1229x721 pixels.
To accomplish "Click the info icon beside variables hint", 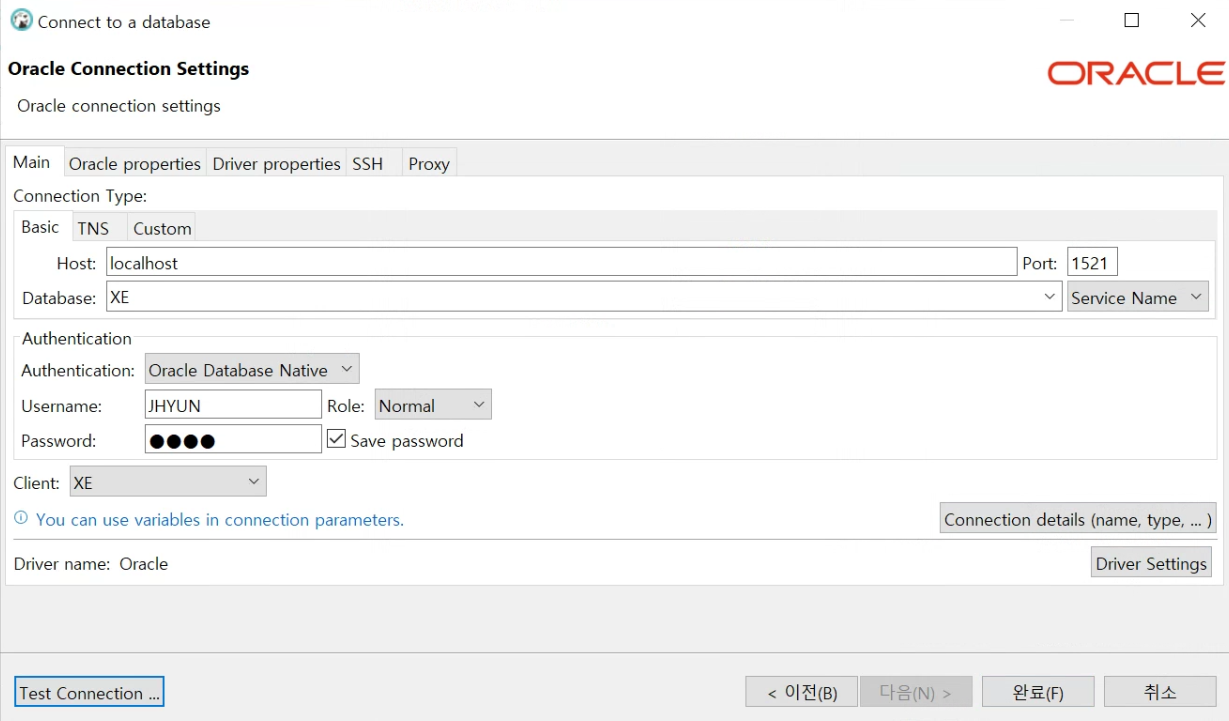I will pyautogui.click(x=21, y=519).
